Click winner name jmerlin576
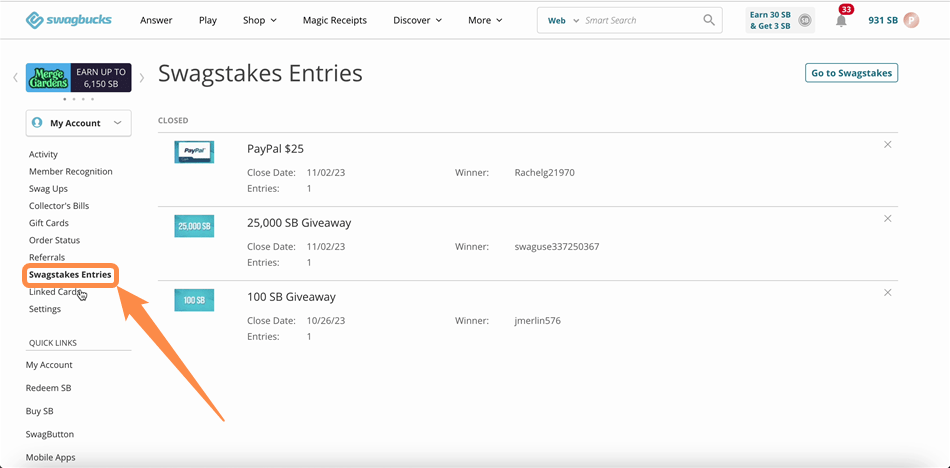 [537, 321]
